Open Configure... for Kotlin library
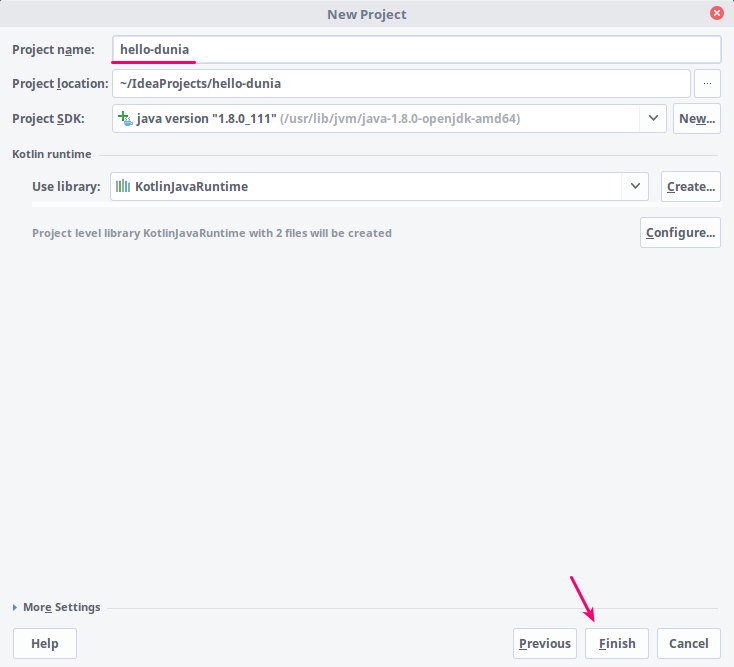This screenshot has width=734, height=667. tap(680, 233)
